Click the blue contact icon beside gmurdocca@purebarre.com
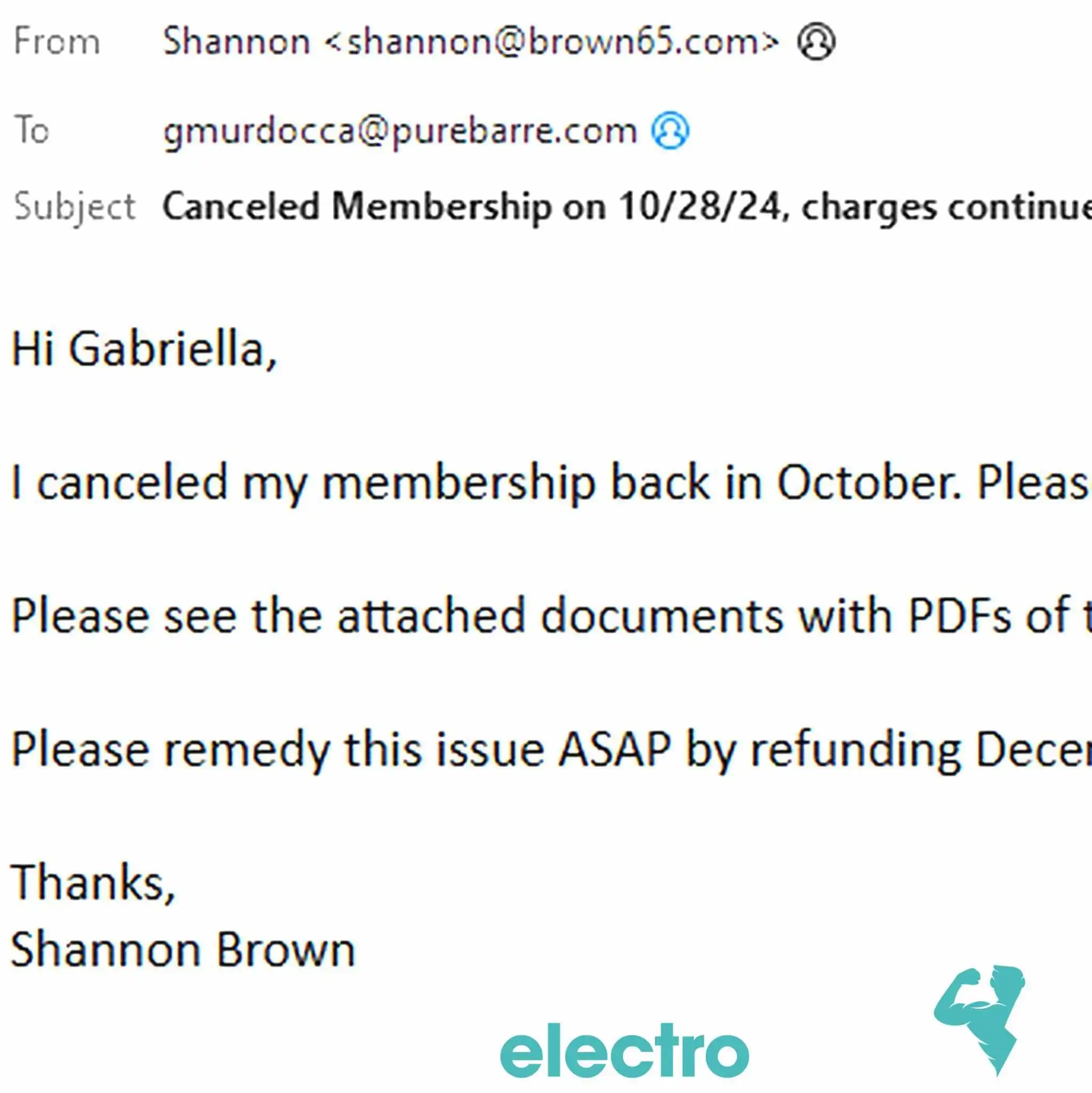 tap(670, 130)
